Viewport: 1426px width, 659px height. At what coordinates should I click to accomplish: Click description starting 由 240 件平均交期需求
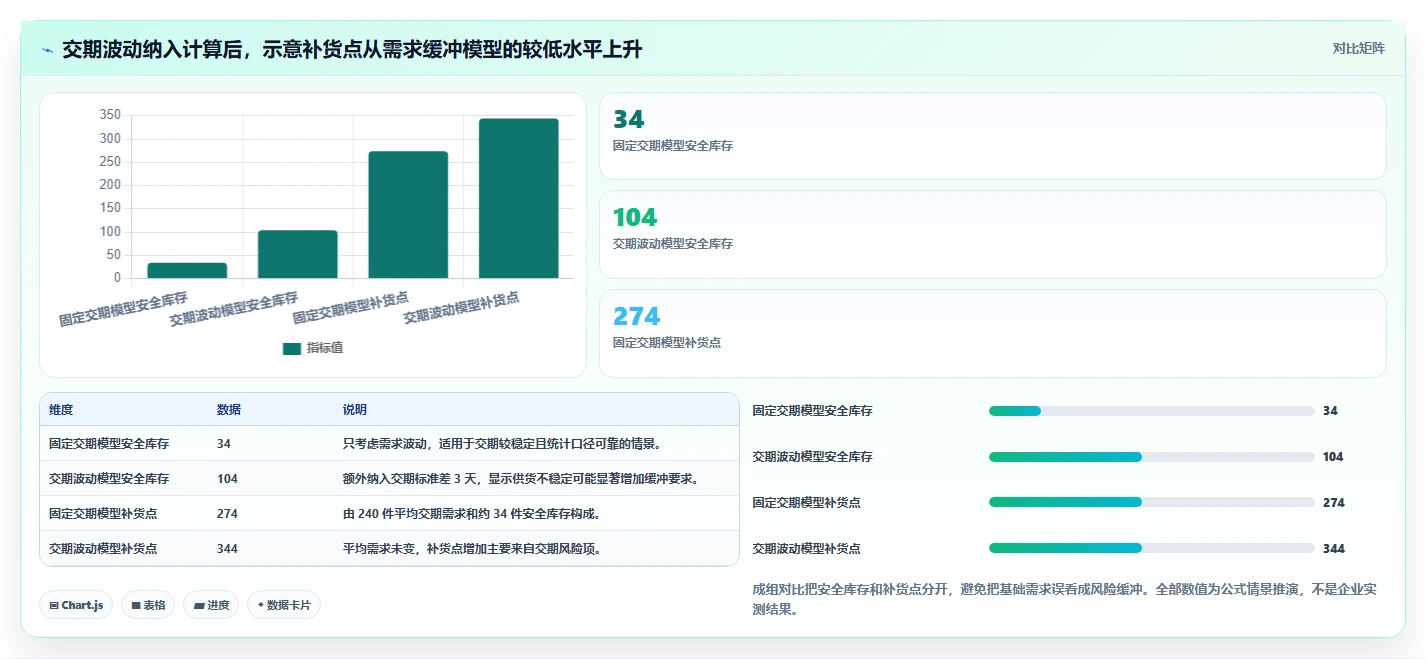tap(471, 514)
